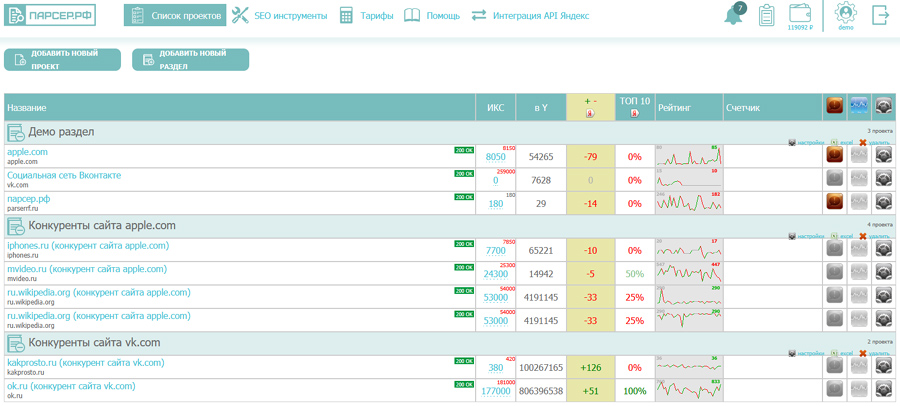900x406 pixels.
Task: Click ИКС value 24300 for mvideo.ru
Action: point(495,274)
